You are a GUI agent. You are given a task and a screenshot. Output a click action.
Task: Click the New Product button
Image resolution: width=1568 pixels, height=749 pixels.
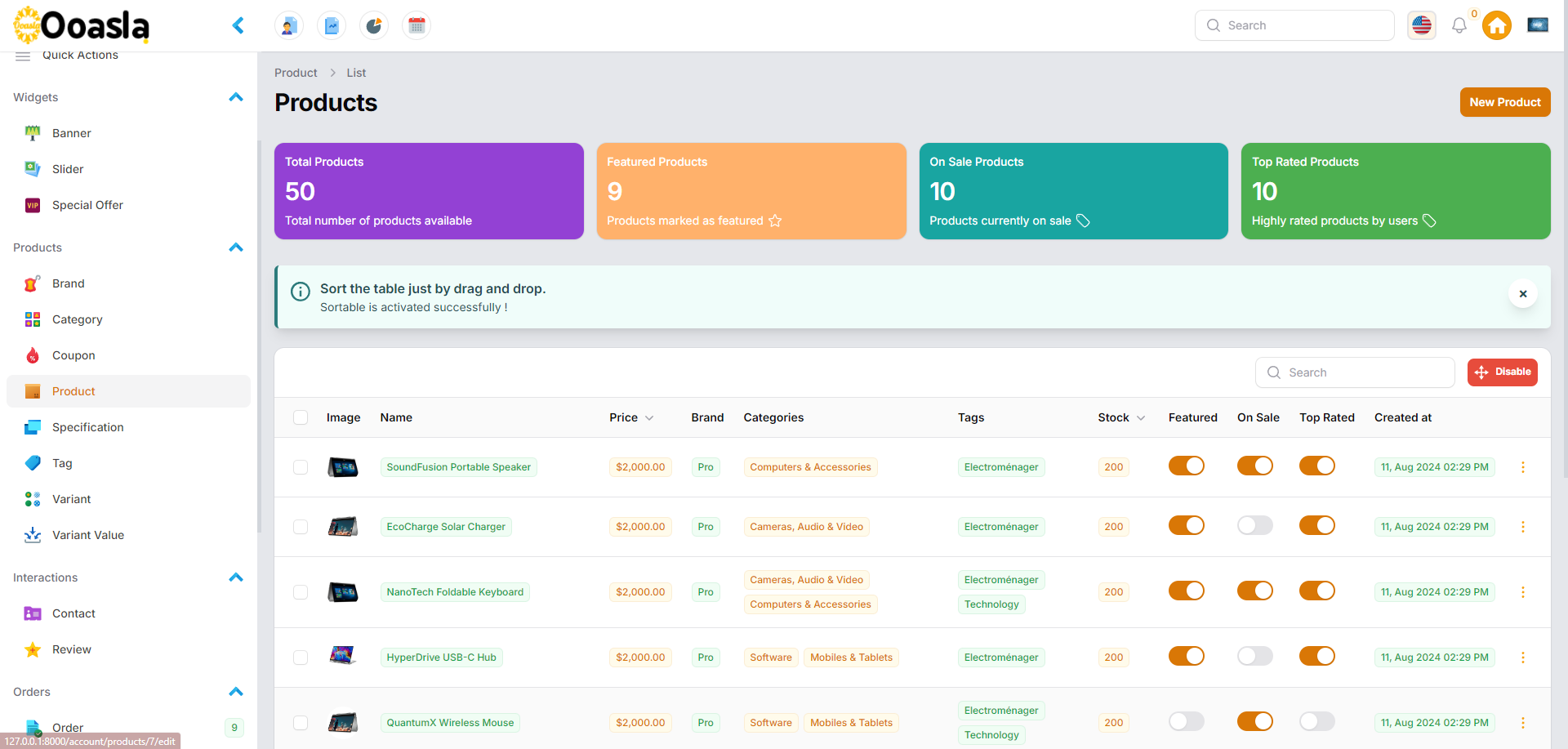click(x=1505, y=102)
